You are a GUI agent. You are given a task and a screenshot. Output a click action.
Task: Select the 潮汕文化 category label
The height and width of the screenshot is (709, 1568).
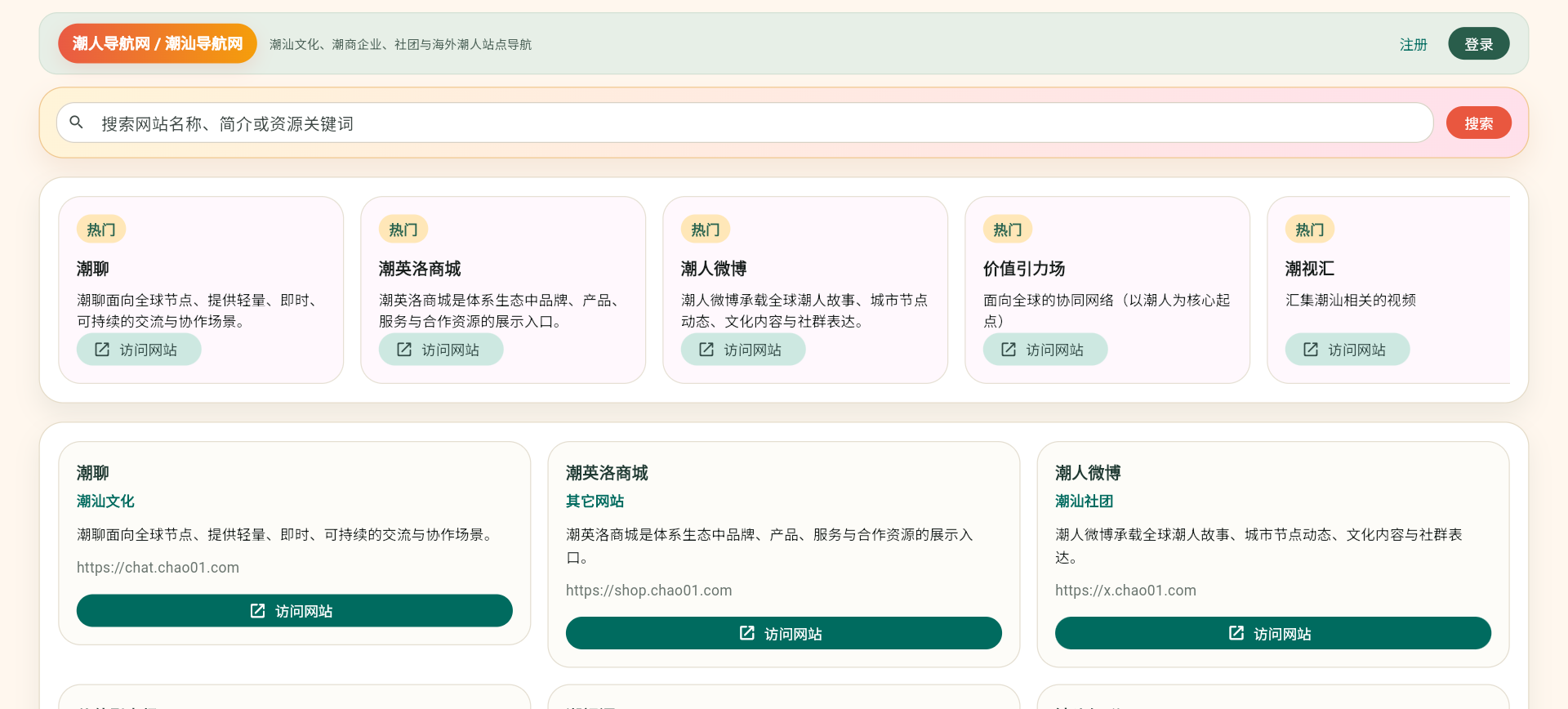pyautogui.click(x=105, y=502)
